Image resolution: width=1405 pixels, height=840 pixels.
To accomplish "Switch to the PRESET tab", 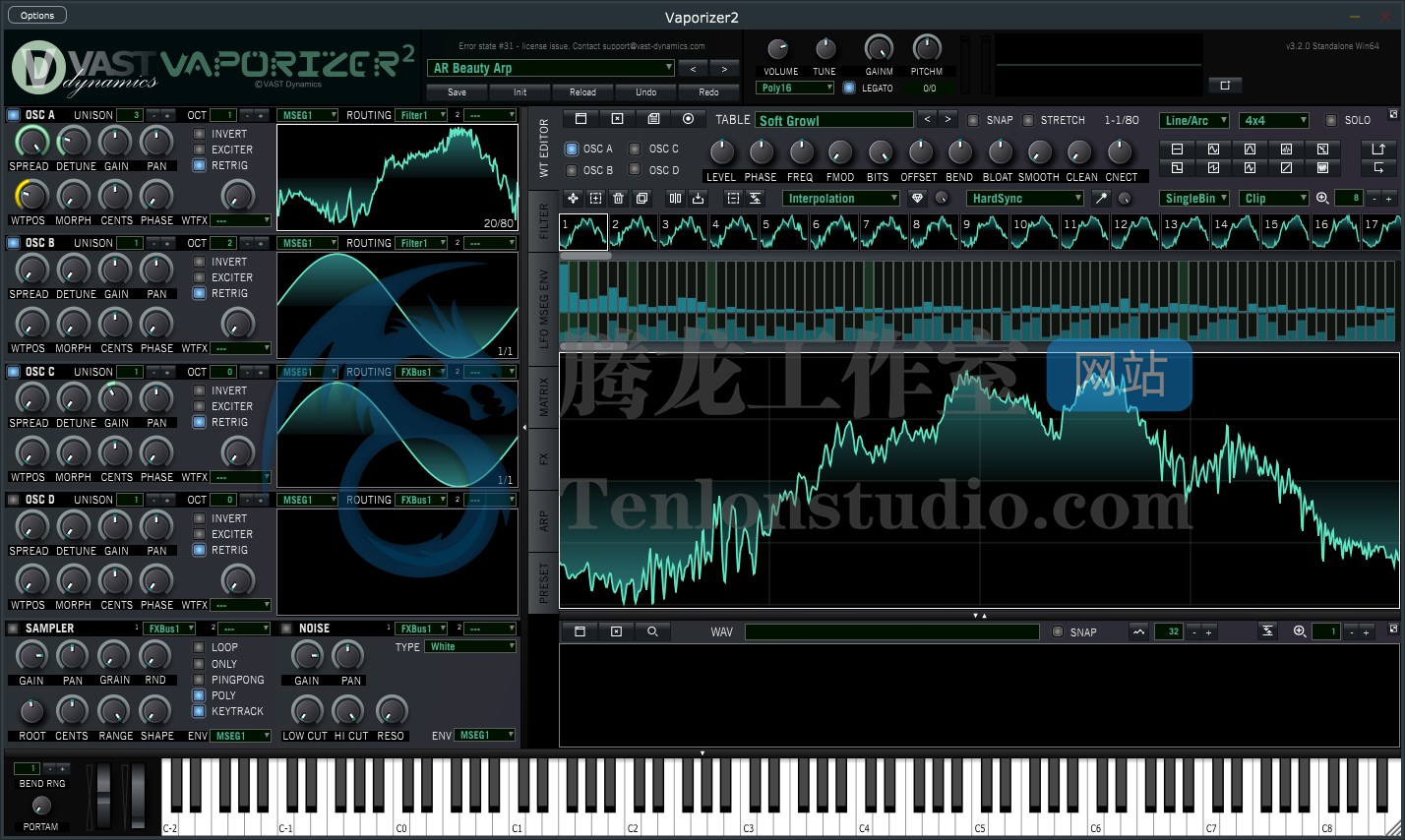I will click(x=544, y=582).
